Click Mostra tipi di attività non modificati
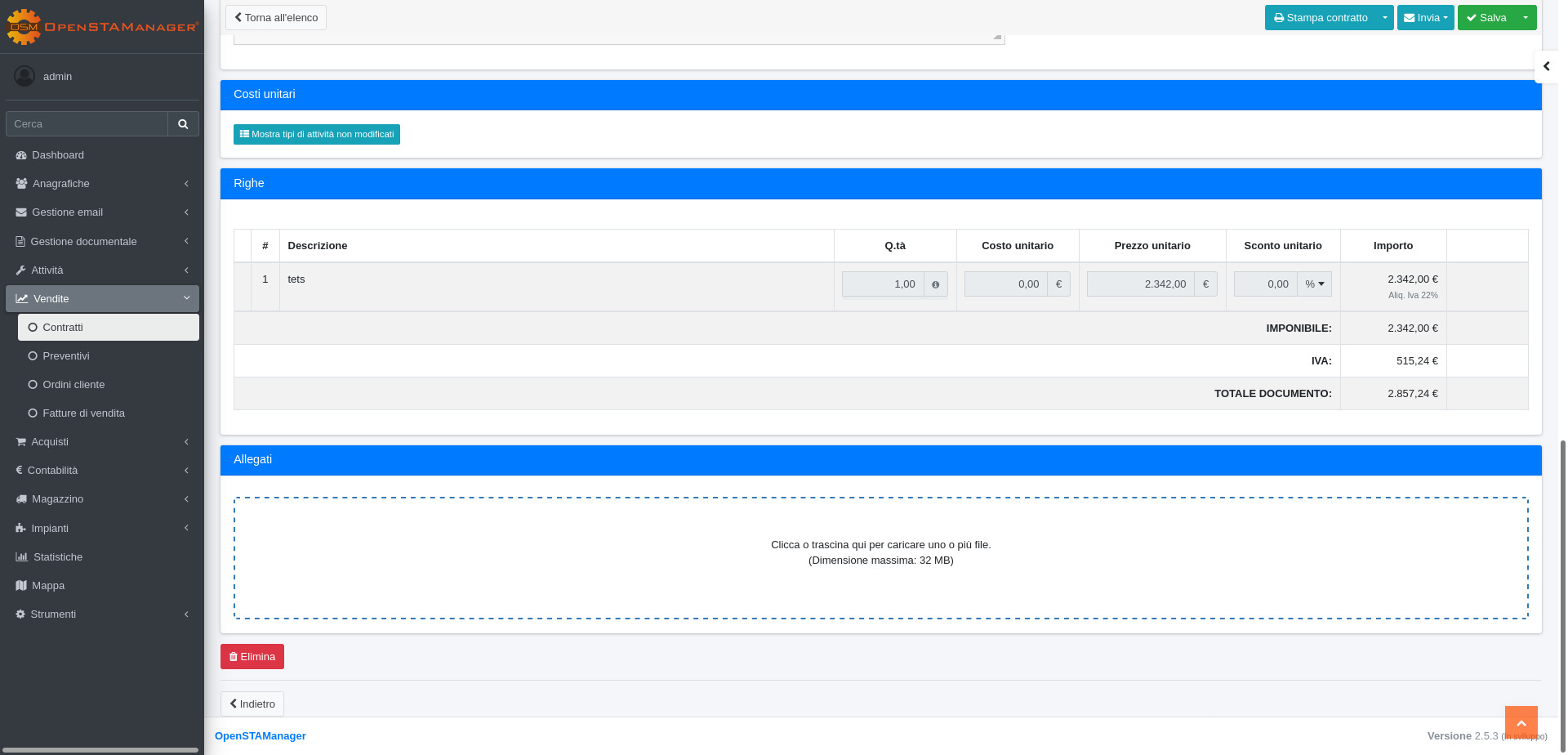This screenshot has width=1568, height=755. (x=317, y=135)
